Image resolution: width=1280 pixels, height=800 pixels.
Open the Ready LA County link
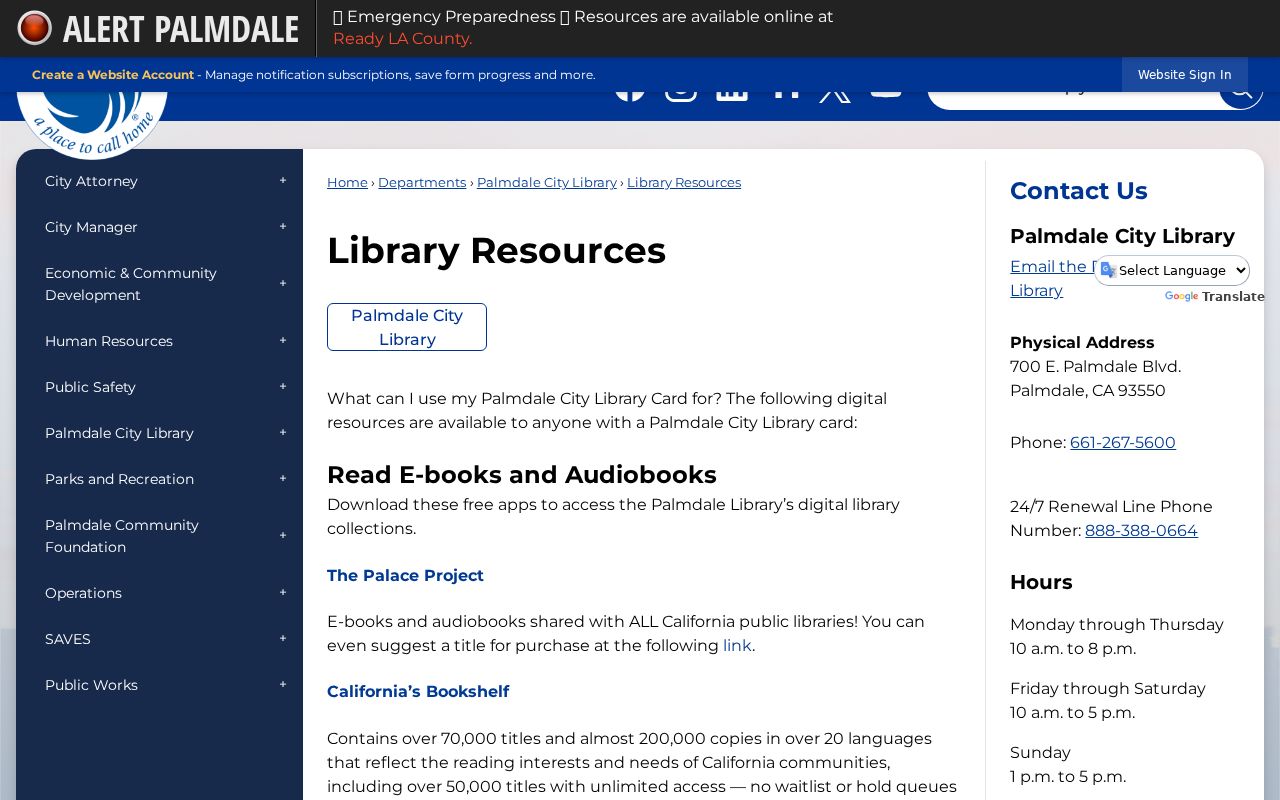pyautogui.click(x=402, y=39)
